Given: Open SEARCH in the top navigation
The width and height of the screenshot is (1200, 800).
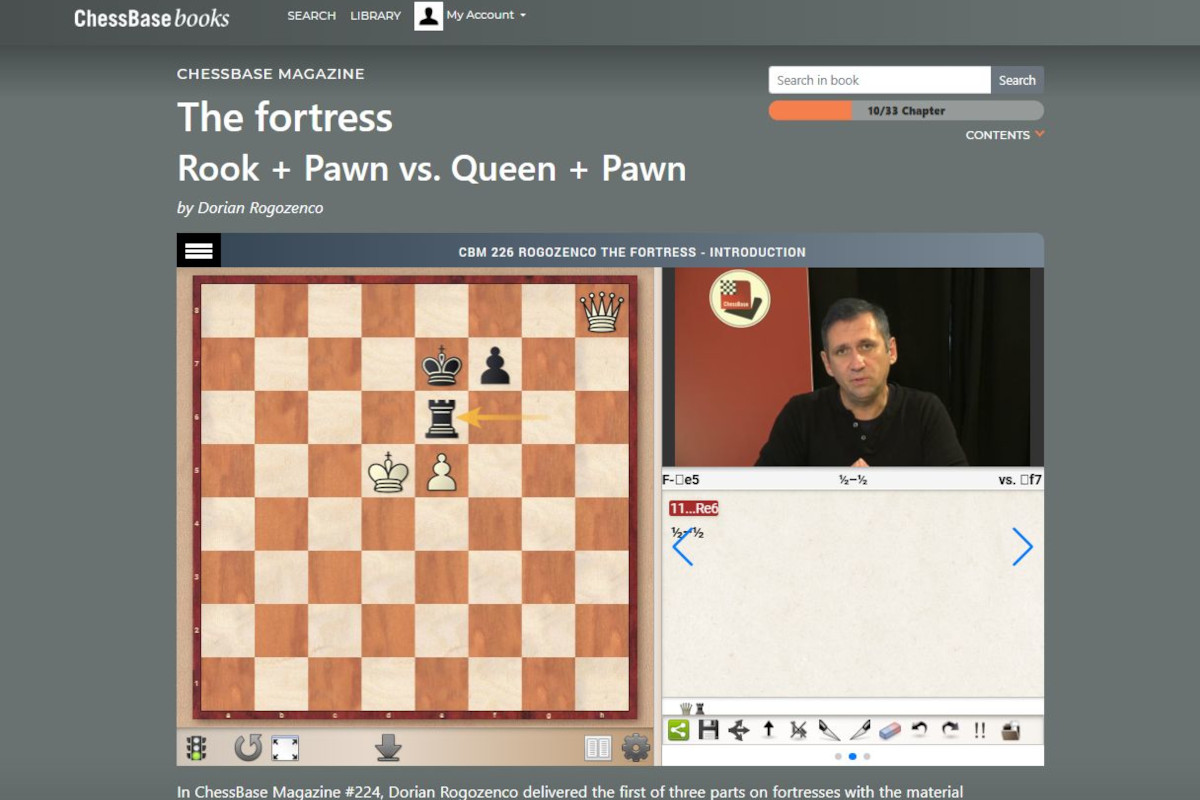Looking at the screenshot, I should pyautogui.click(x=311, y=16).
